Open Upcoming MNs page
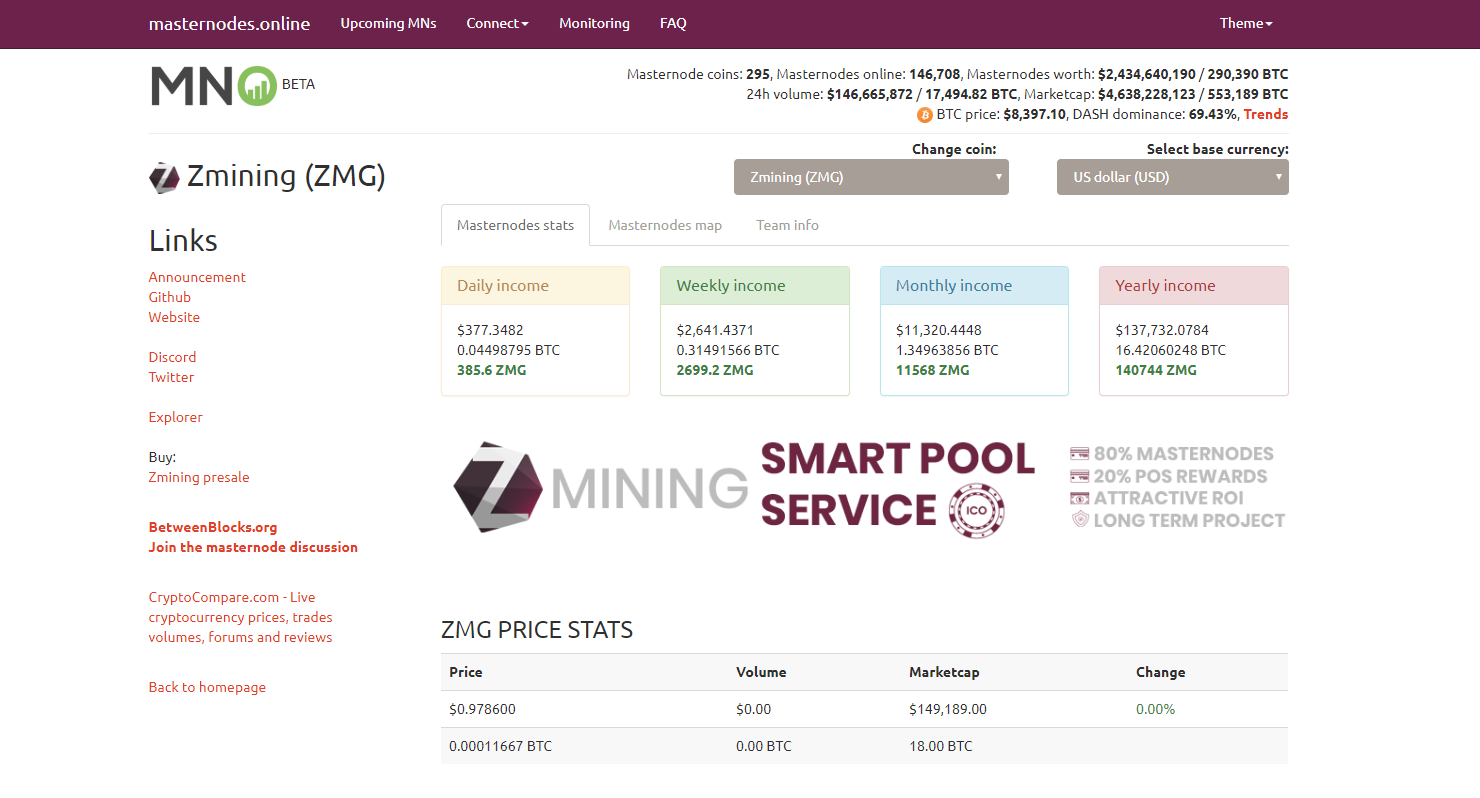 tap(388, 23)
